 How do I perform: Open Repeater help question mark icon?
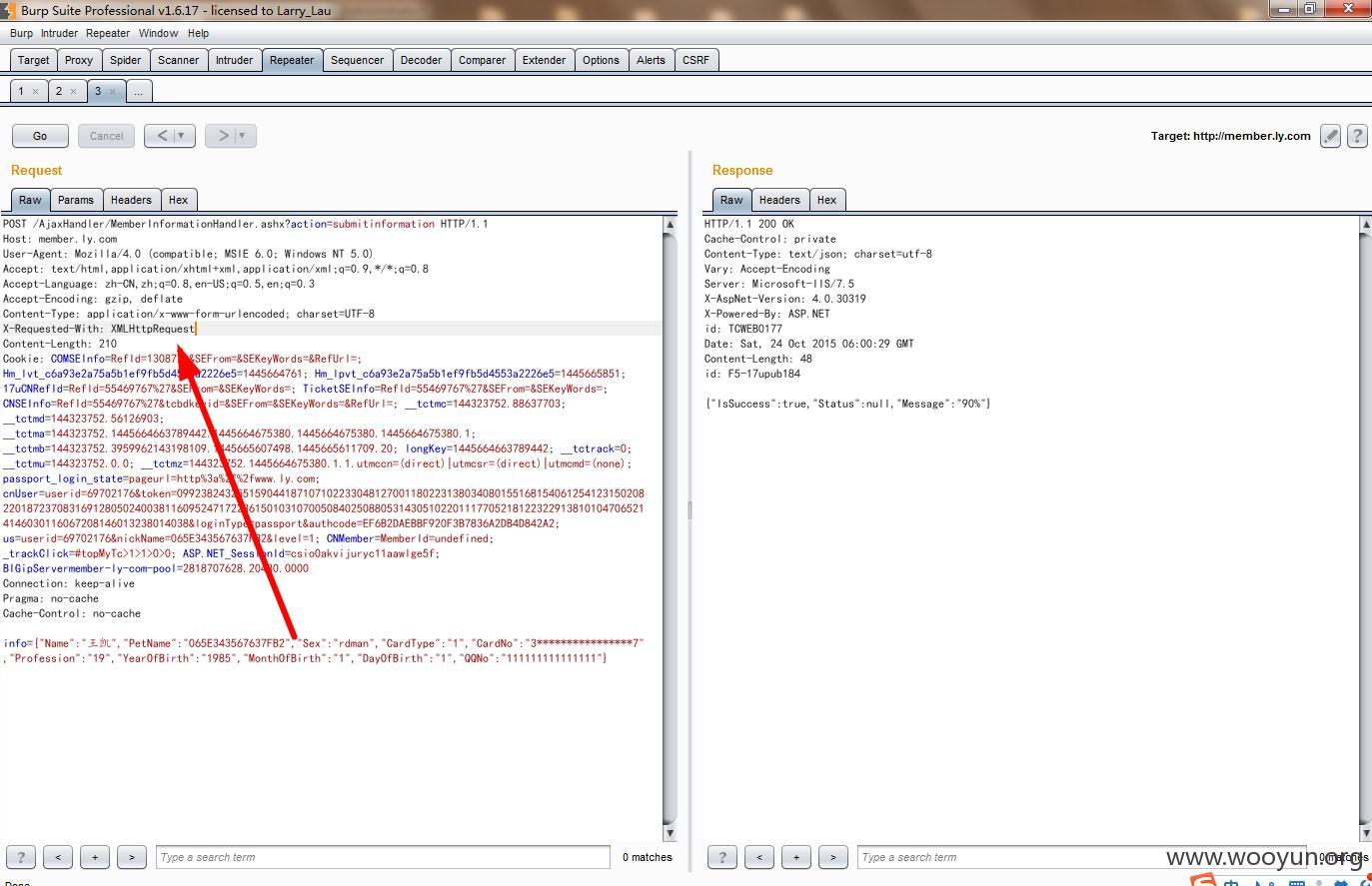pyautogui.click(x=1357, y=136)
